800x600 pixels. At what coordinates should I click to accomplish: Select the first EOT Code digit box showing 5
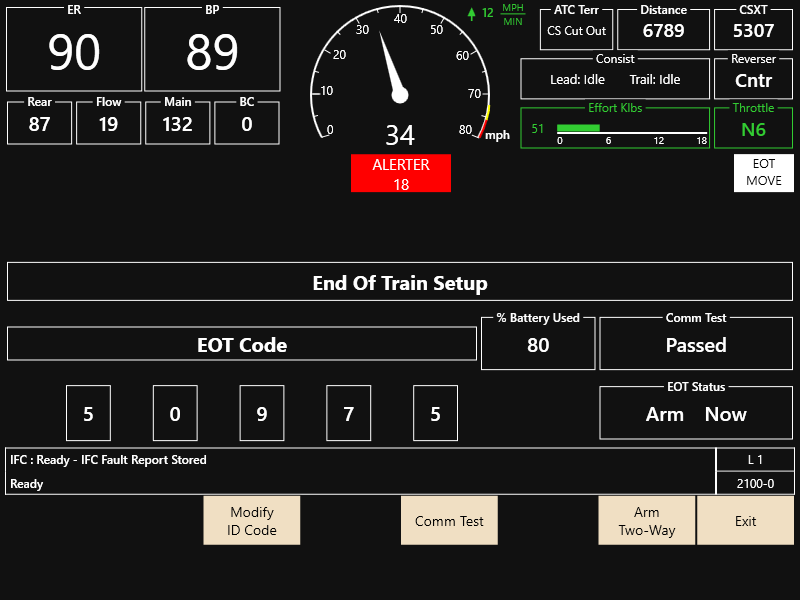coord(88,413)
